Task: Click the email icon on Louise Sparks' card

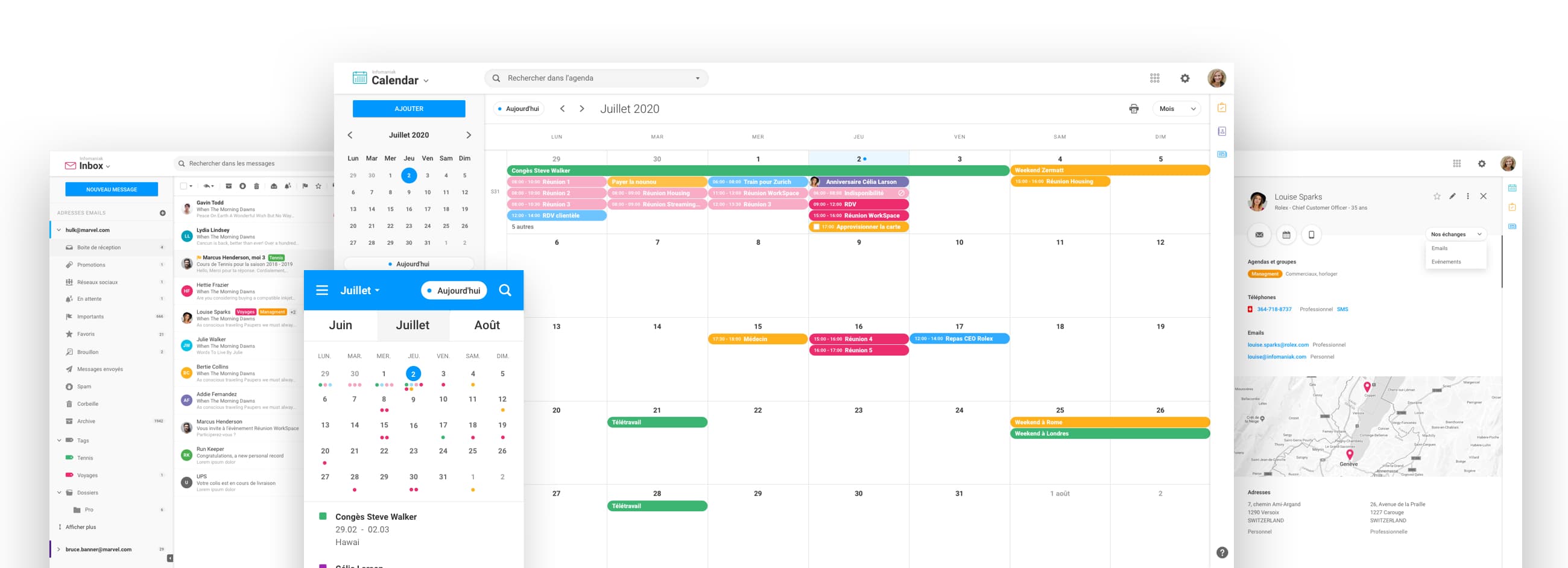Action: point(1259,235)
